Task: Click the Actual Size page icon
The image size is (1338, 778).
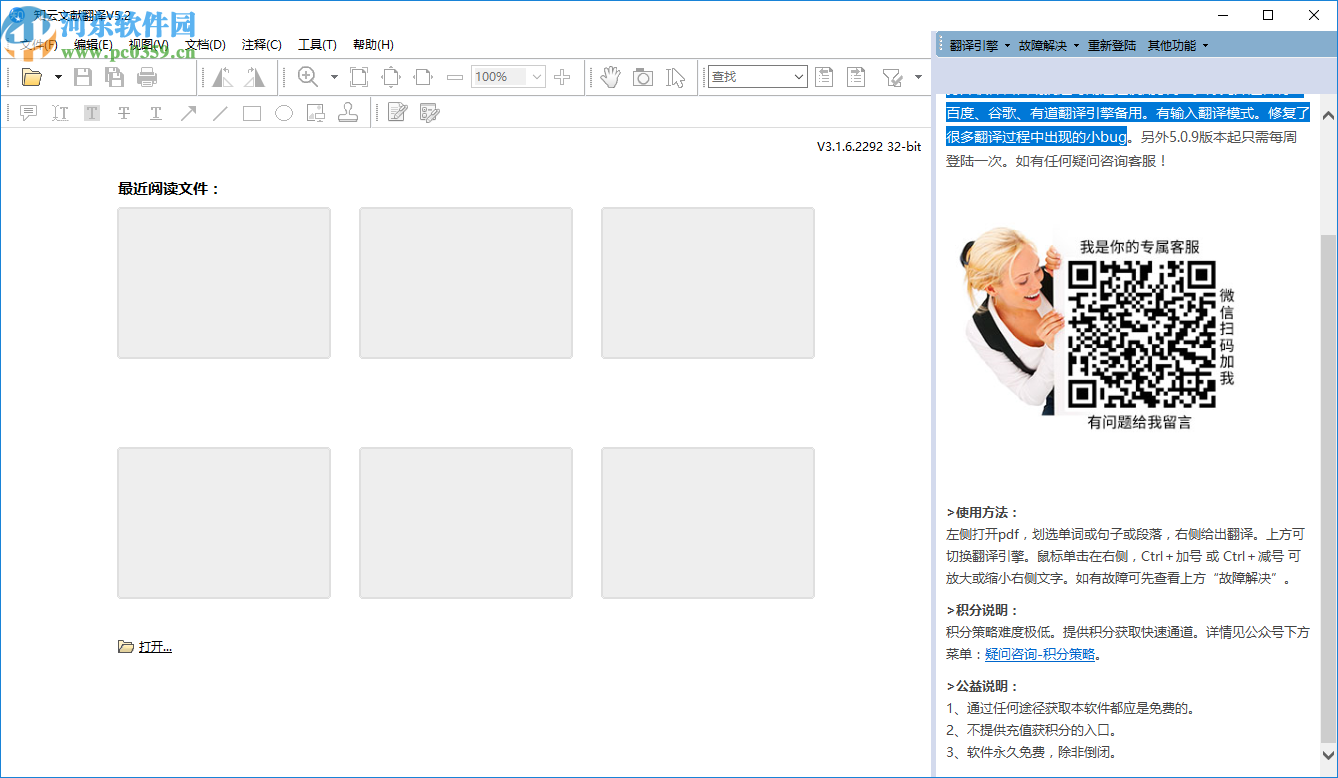Action: [x=359, y=77]
